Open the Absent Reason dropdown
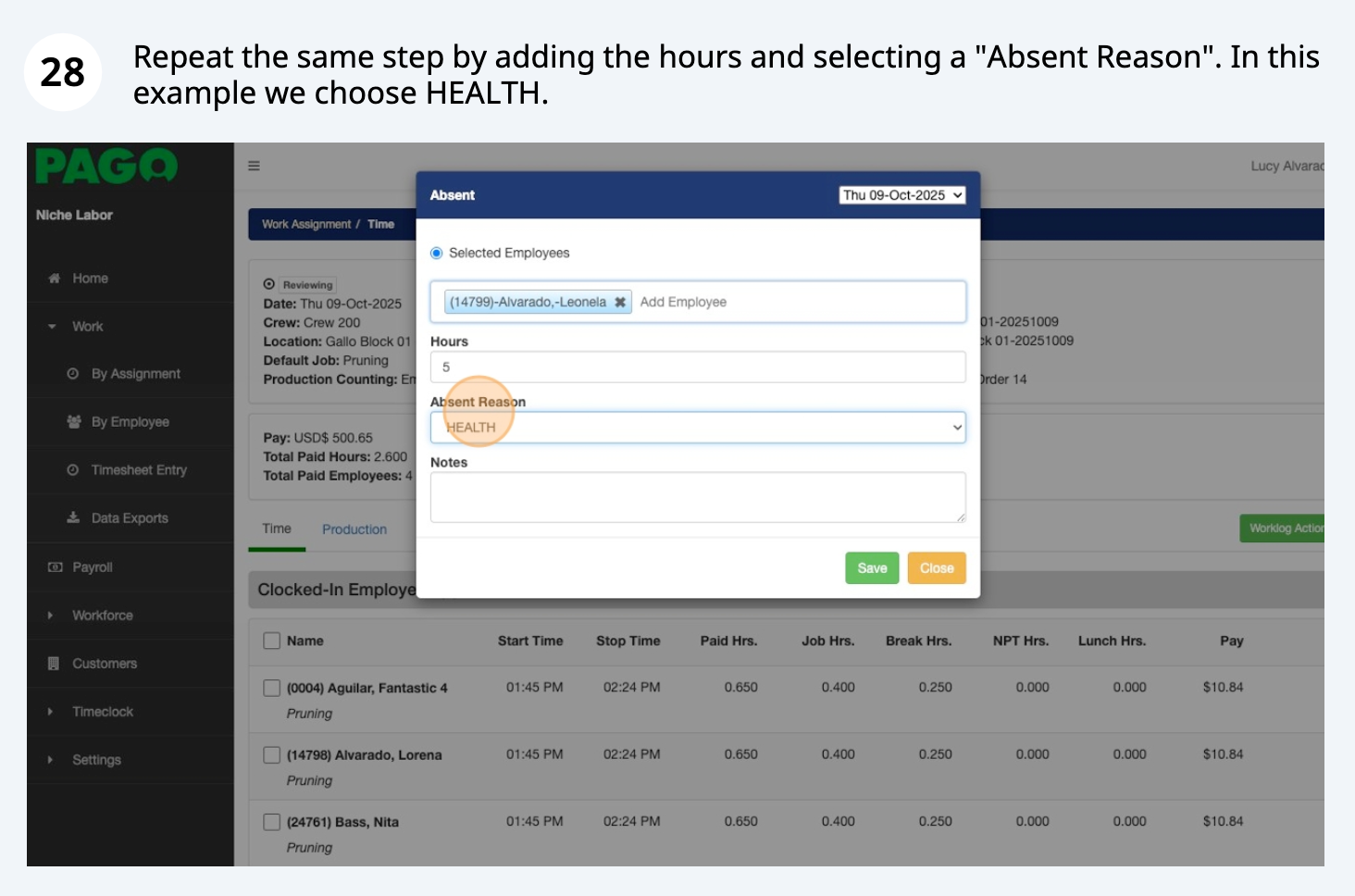This screenshot has height=896, width=1355. 698,428
